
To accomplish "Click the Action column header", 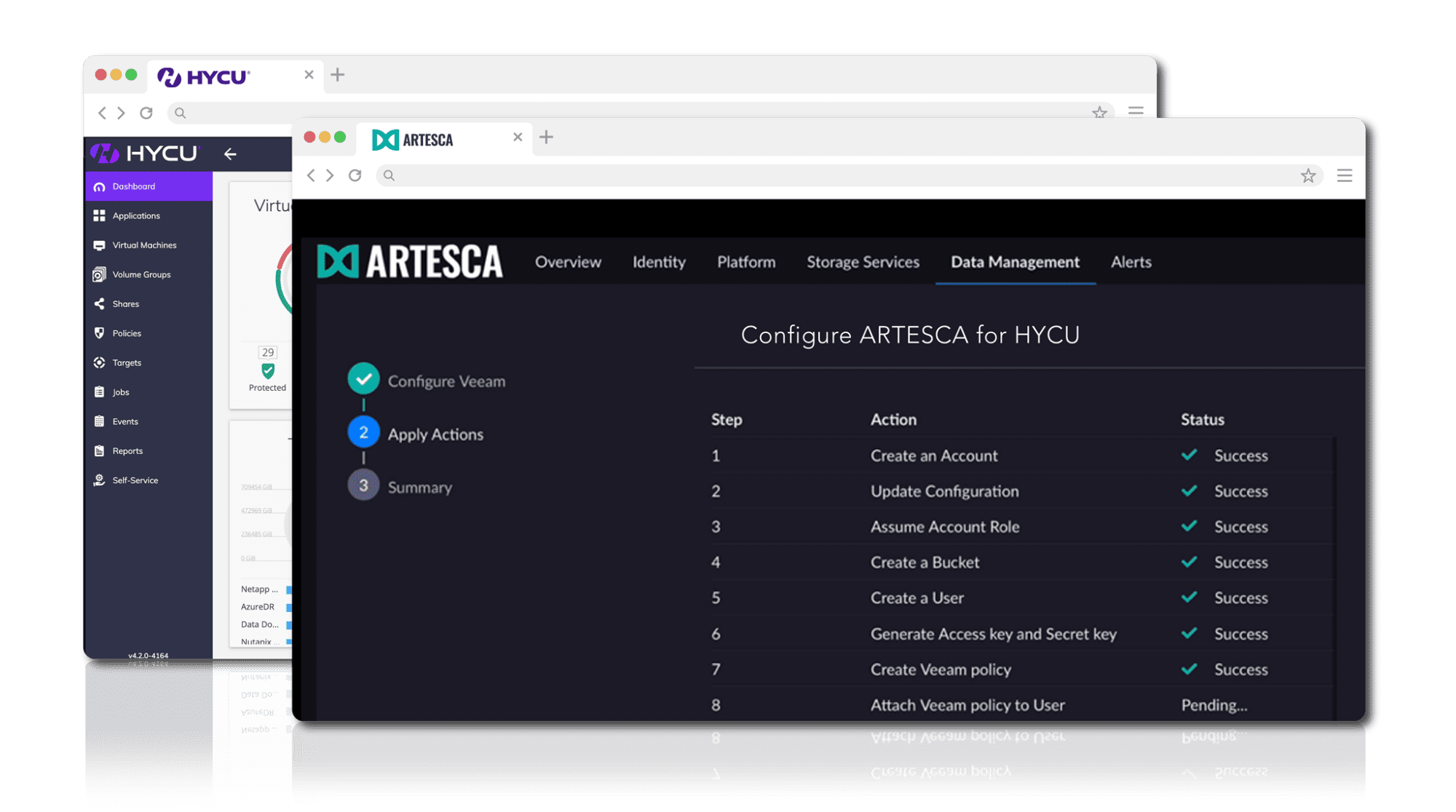I will [893, 419].
